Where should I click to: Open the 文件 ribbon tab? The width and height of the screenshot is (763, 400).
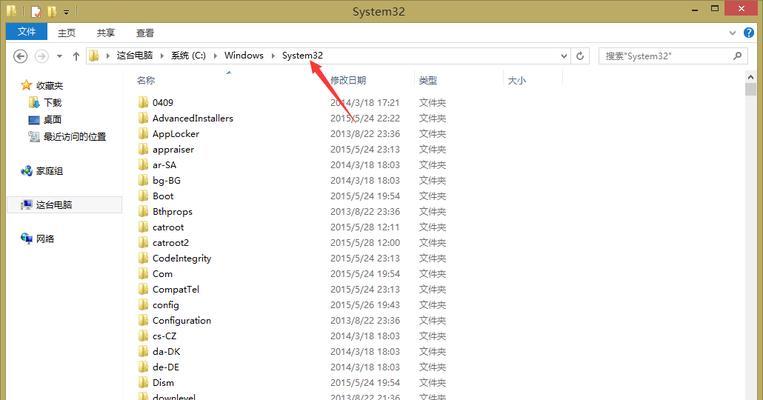(27, 32)
